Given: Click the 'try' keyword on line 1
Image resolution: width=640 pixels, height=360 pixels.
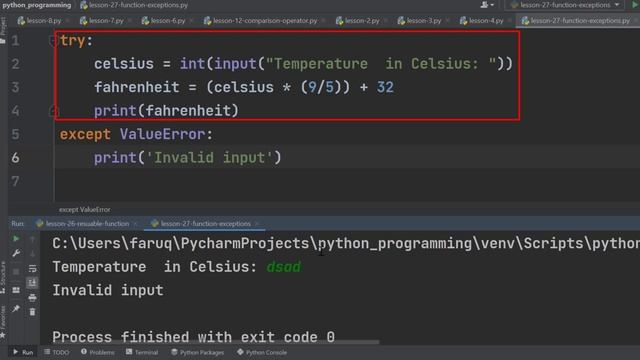Looking at the screenshot, I should [73, 40].
